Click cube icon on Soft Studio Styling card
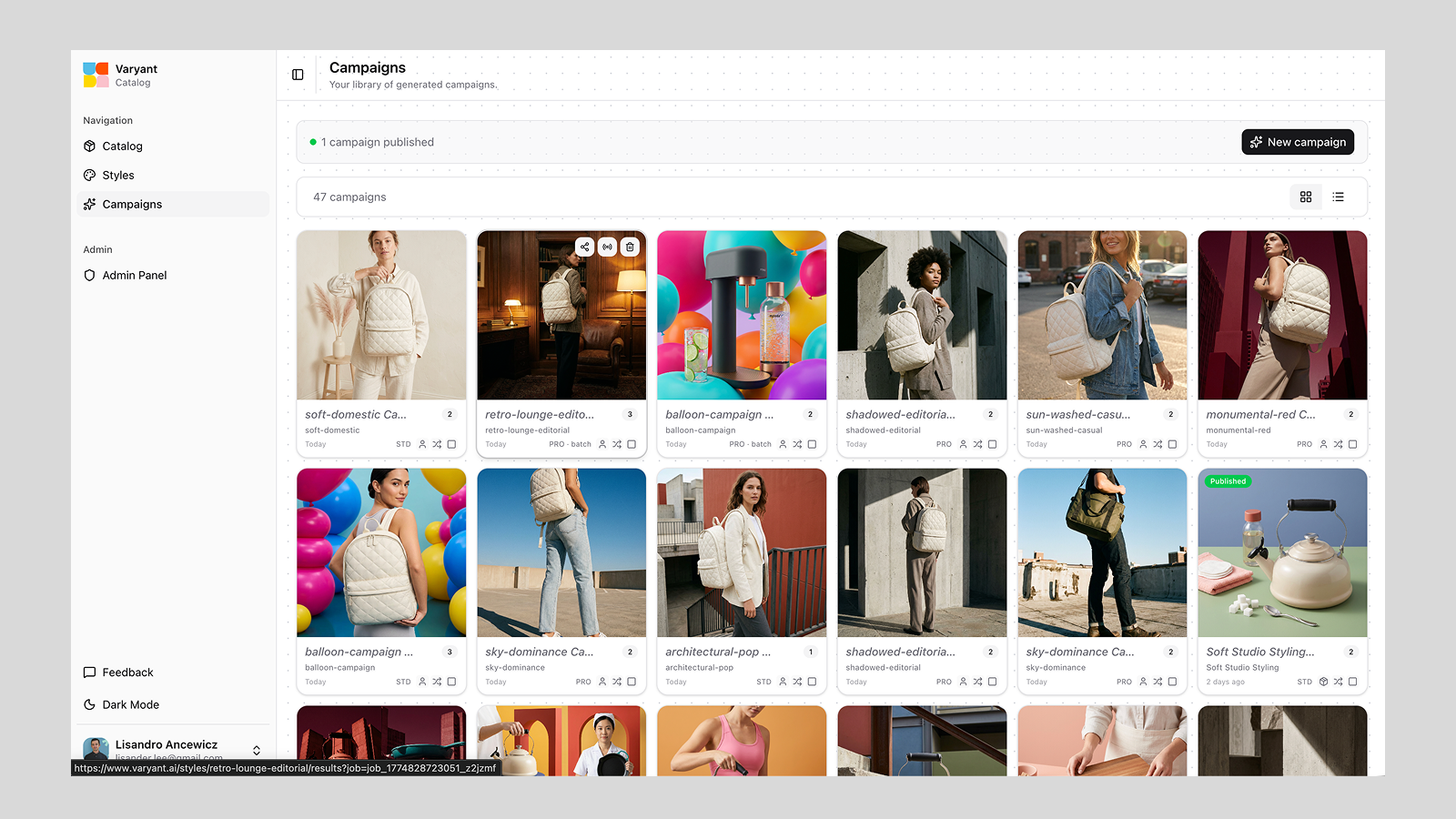Screen dimensions: 1456x819 pyautogui.click(x=1323, y=682)
